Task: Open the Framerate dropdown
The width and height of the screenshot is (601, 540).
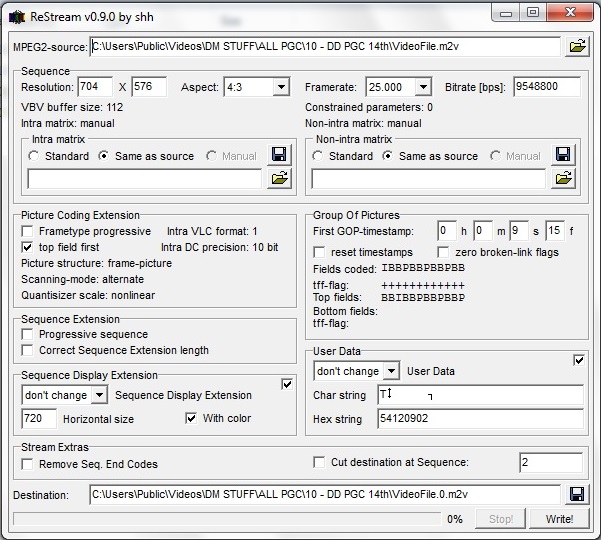Action: point(423,87)
